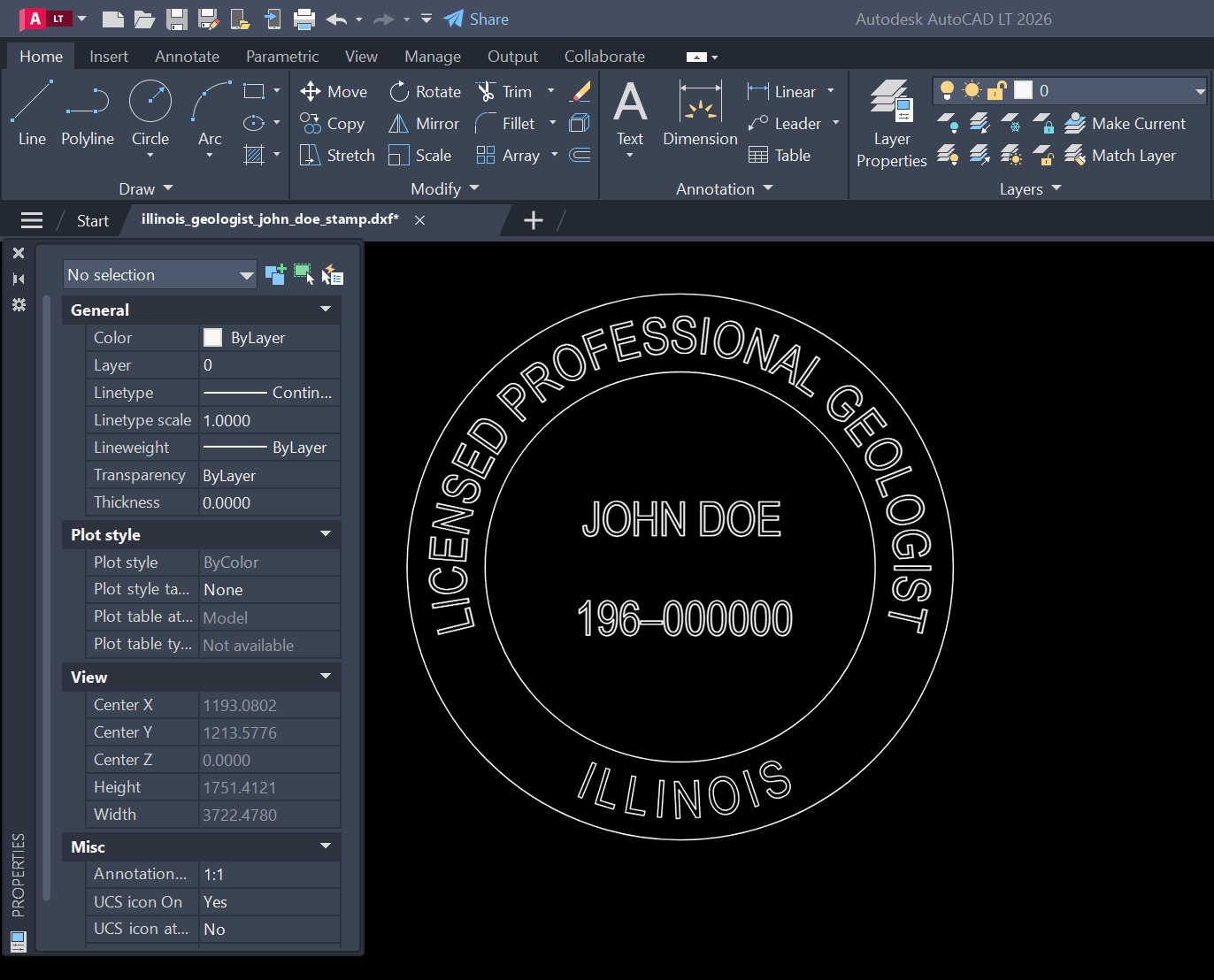
Task: Toggle the PICKADD value icon in Properties
Action: click(x=275, y=275)
